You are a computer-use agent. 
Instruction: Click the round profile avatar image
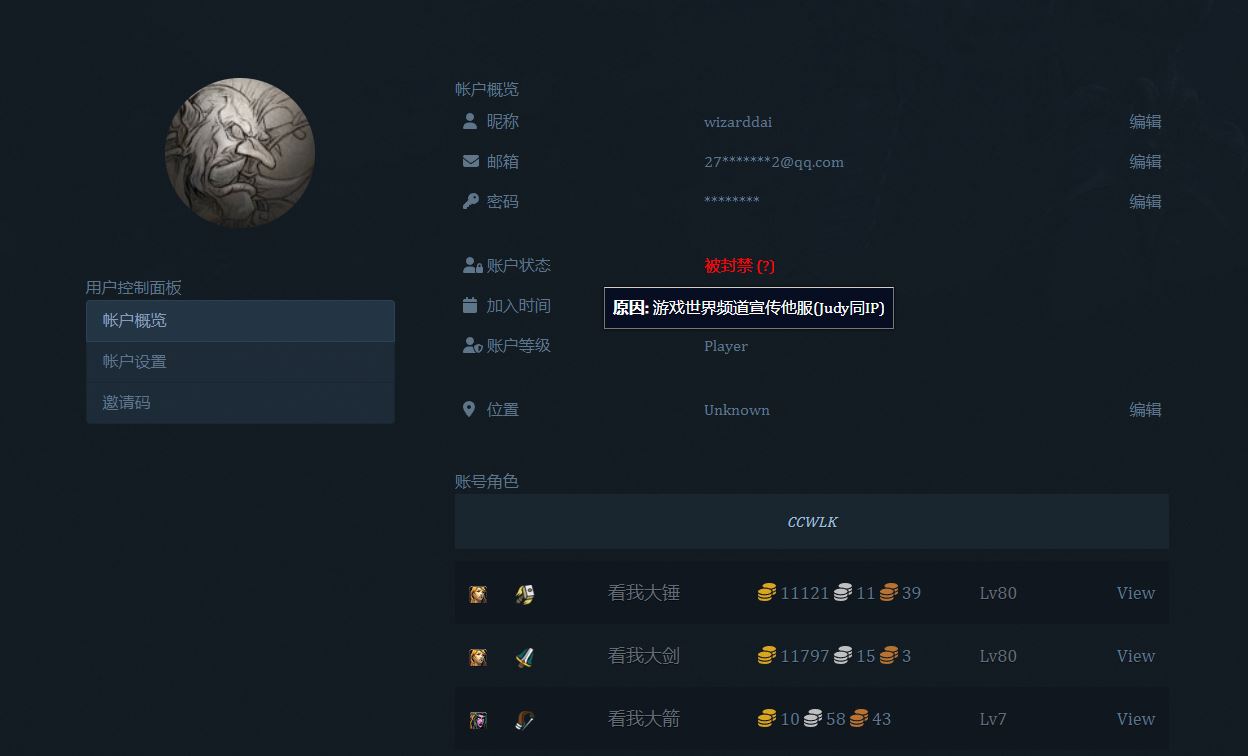point(240,153)
